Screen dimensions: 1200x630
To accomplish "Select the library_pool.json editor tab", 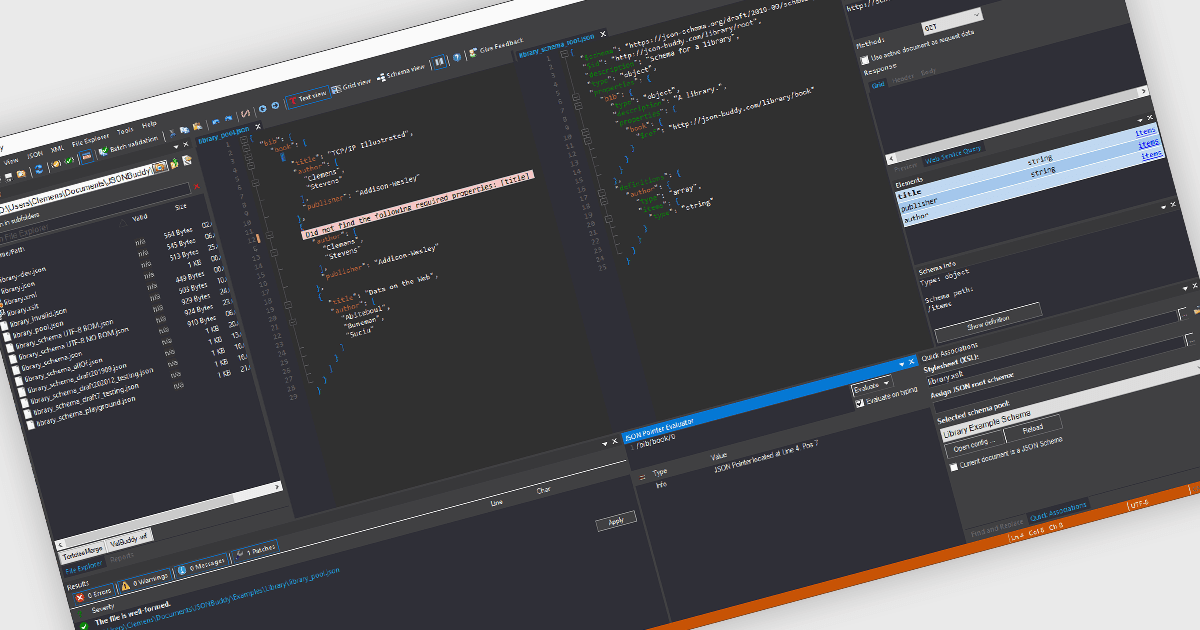I will pos(222,137).
